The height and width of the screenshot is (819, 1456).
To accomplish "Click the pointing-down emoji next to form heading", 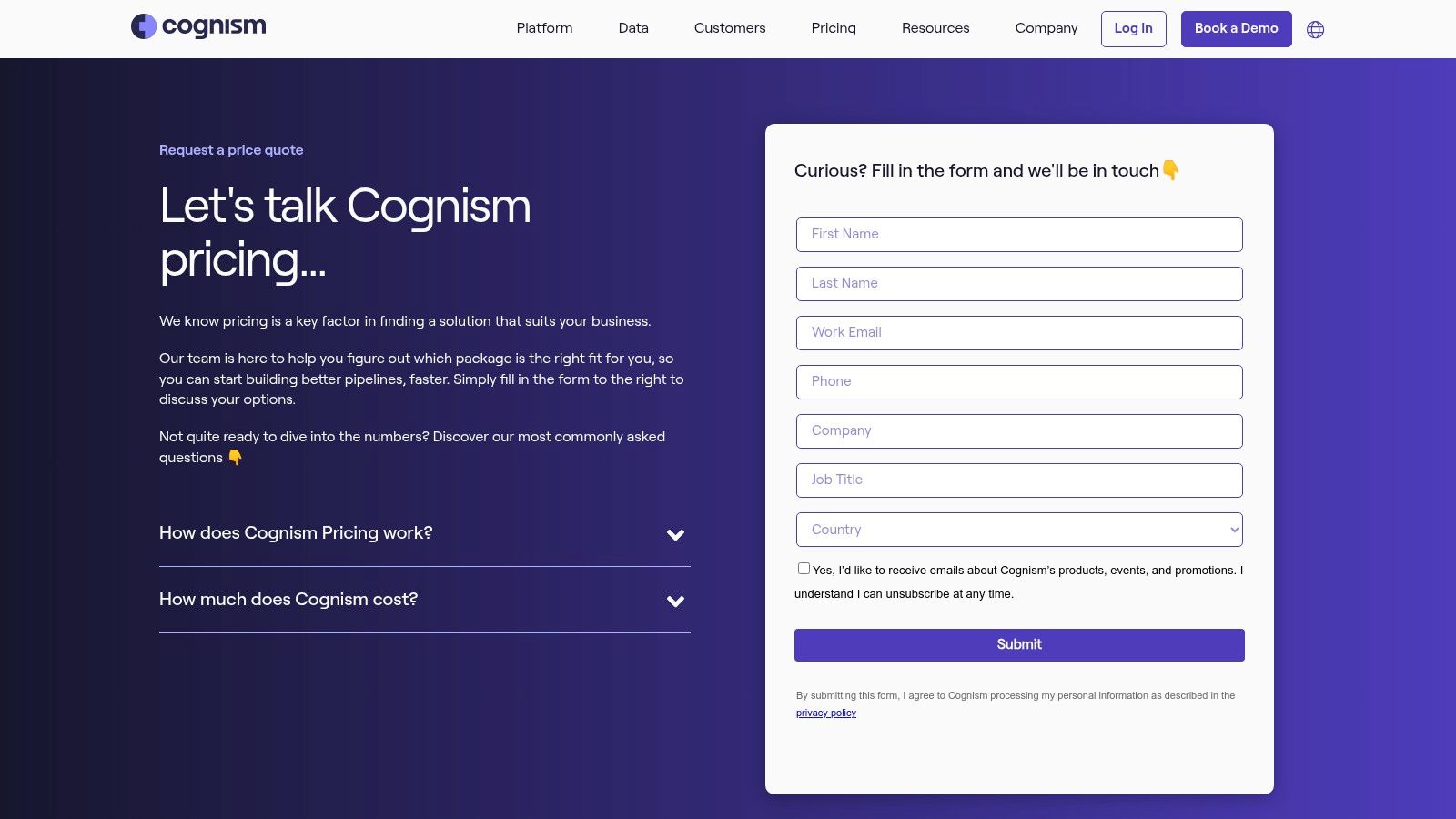I will click(x=1172, y=170).
